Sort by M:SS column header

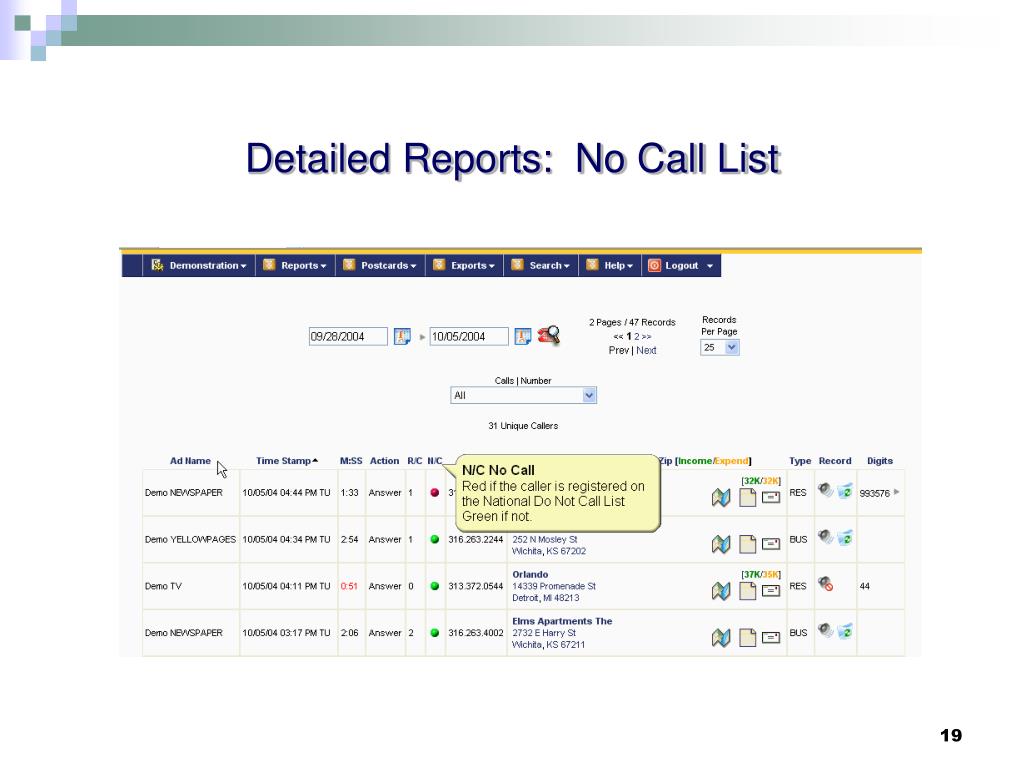coord(351,460)
